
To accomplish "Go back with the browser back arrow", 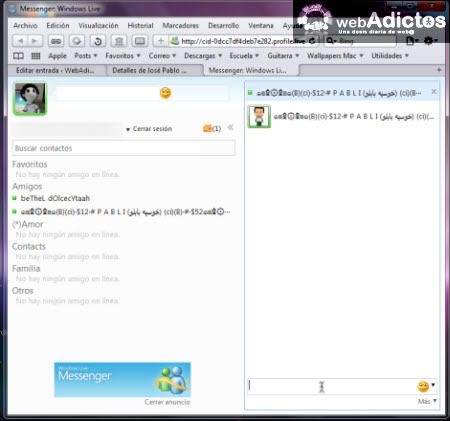I will [x=20, y=41].
